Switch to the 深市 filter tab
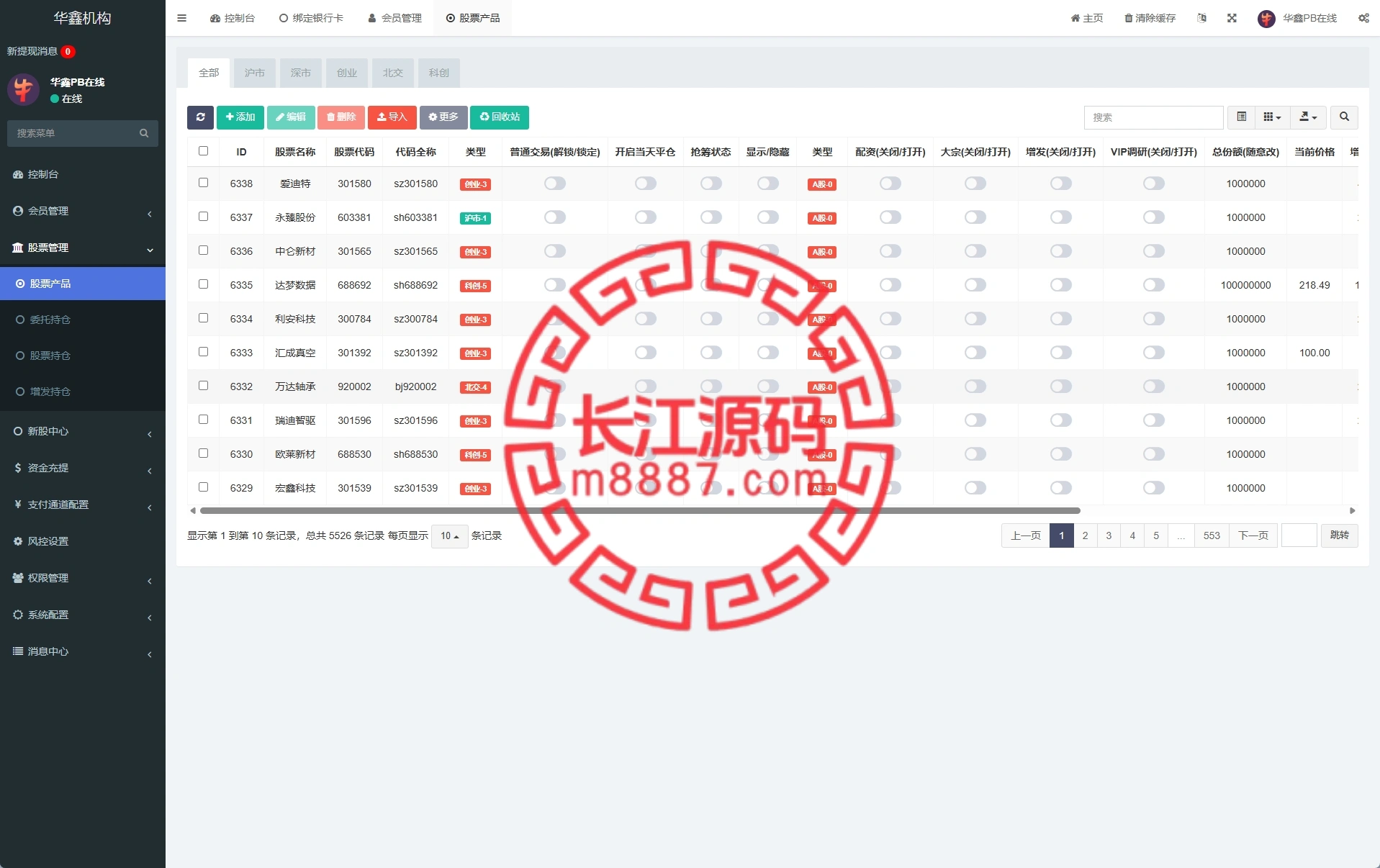 pyautogui.click(x=301, y=73)
